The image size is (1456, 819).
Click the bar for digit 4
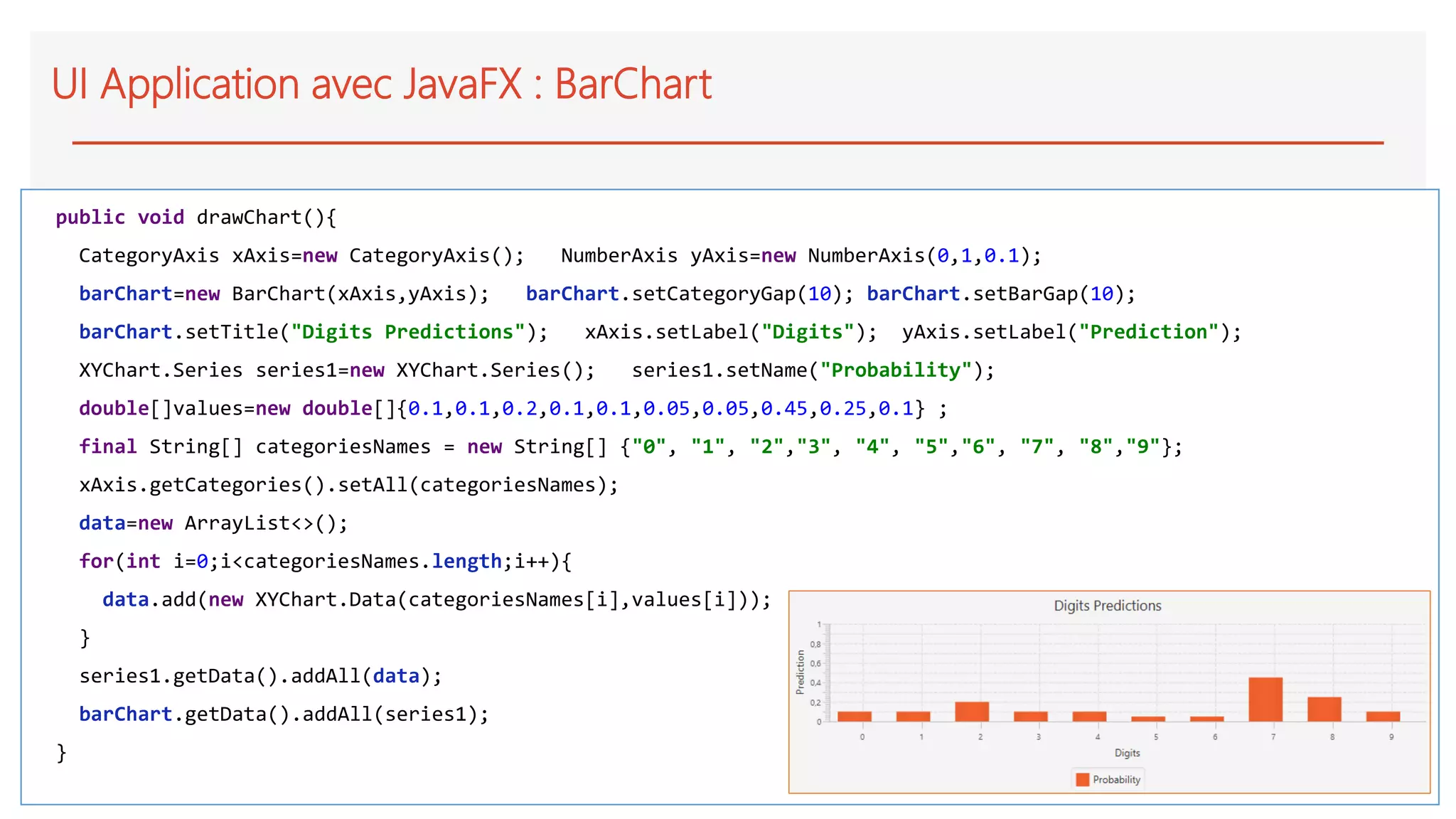pyautogui.click(x=1089, y=717)
